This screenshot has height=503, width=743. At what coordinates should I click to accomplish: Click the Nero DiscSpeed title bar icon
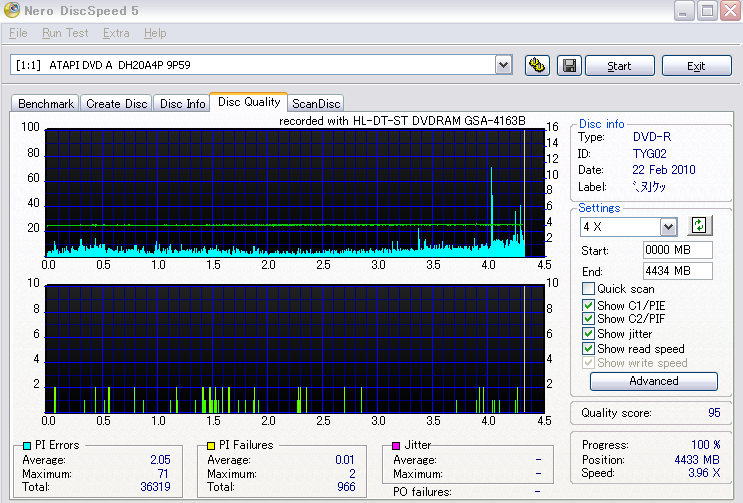coord(12,10)
